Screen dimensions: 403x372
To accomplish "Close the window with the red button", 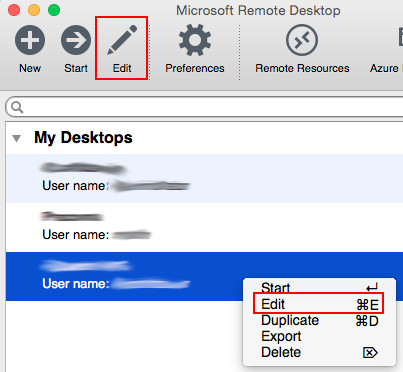I will point(14,10).
